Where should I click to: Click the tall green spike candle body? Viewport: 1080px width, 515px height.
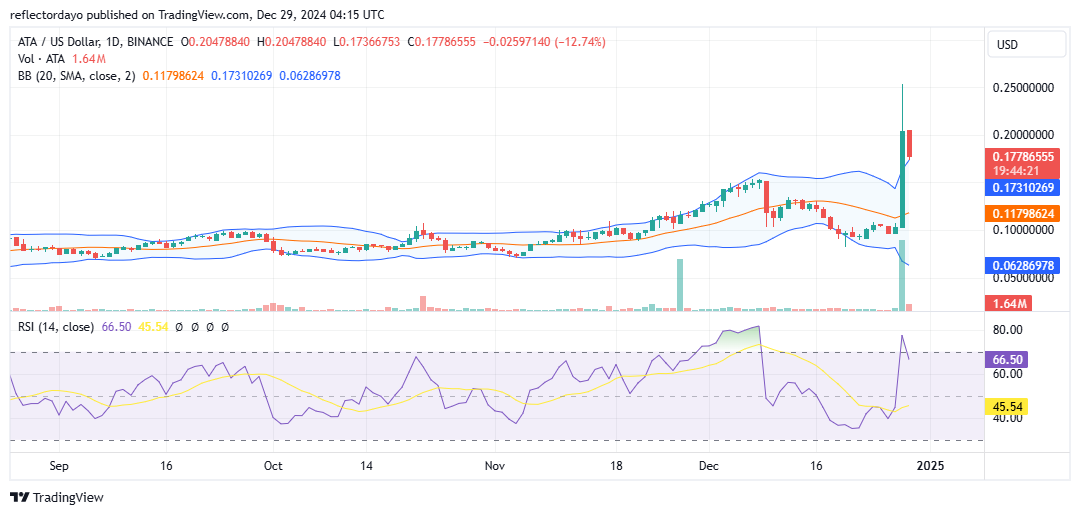tap(902, 179)
